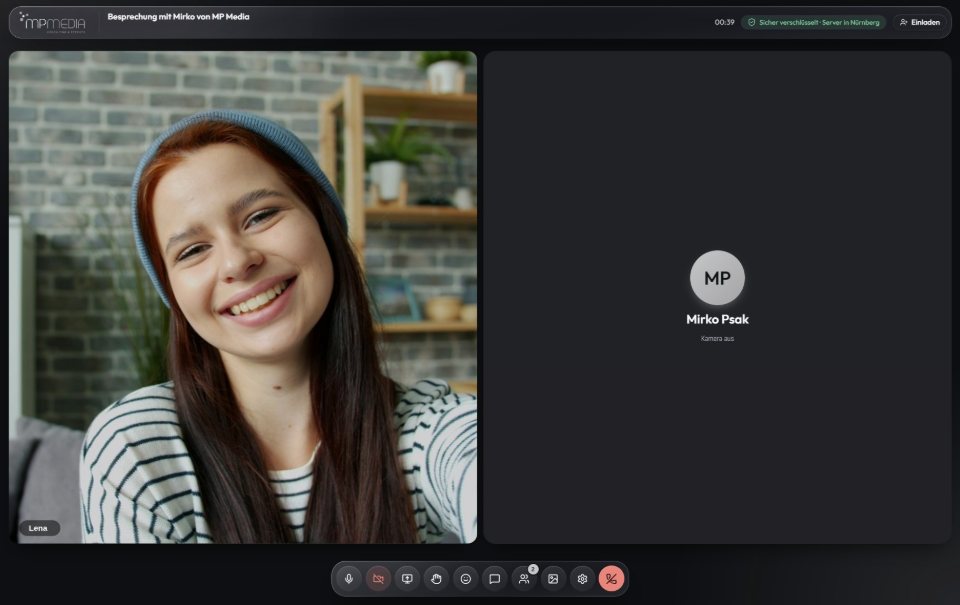Click the 00:39 call timer

pyautogui.click(x=724, y=23)
